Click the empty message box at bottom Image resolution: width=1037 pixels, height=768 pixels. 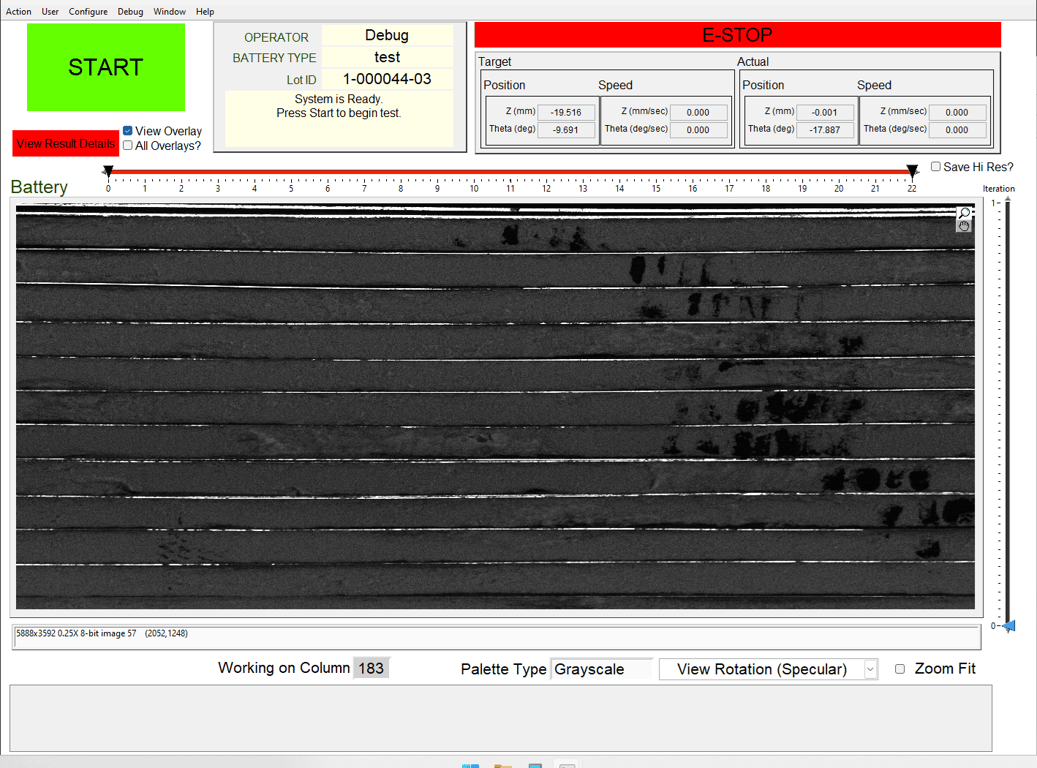[501, 718]
